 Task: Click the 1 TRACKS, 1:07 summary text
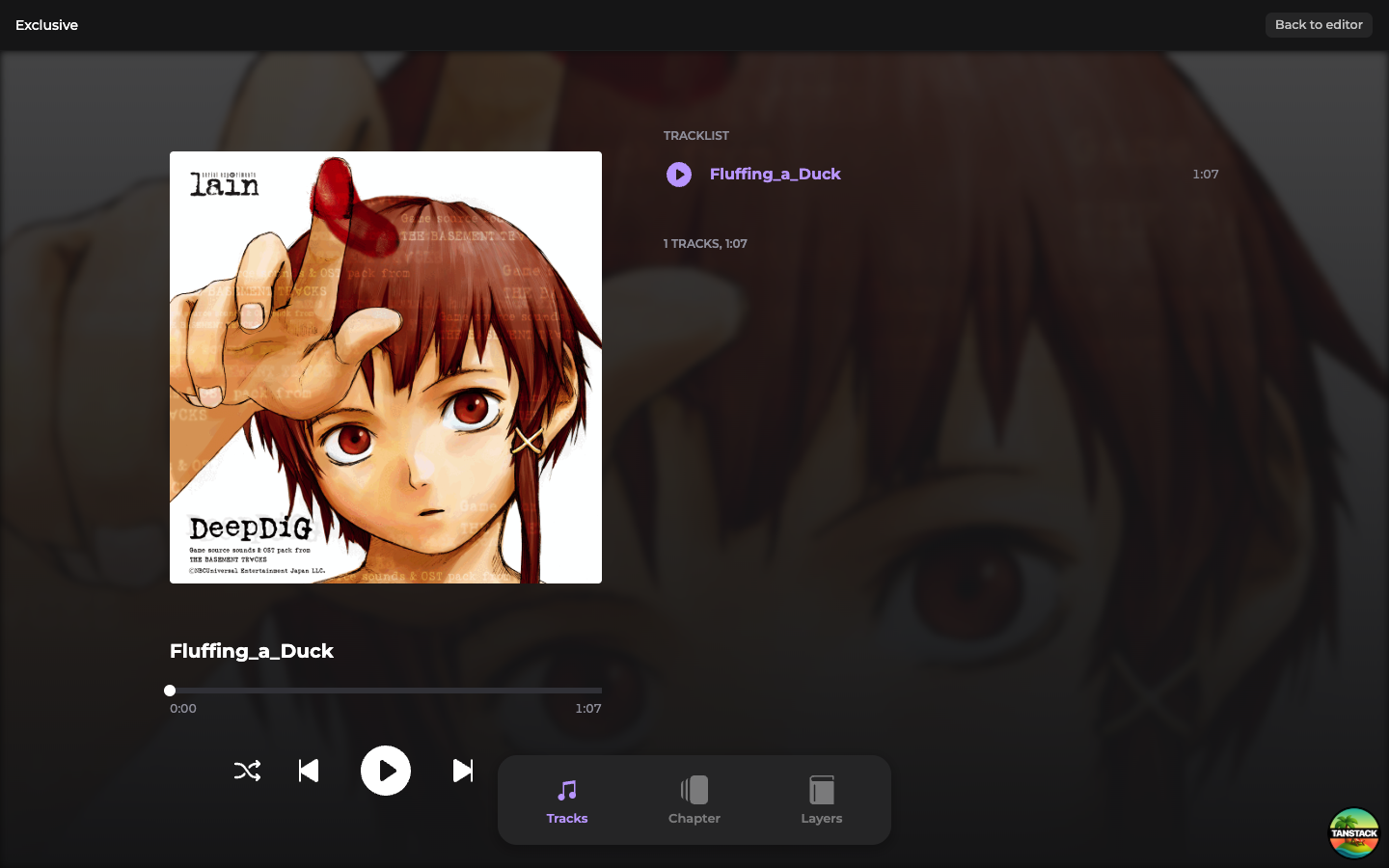[705, 244]
